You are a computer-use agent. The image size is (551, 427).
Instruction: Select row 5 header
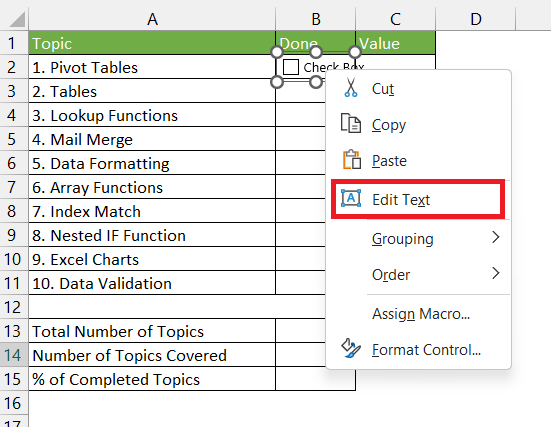[x=13, y=139]
